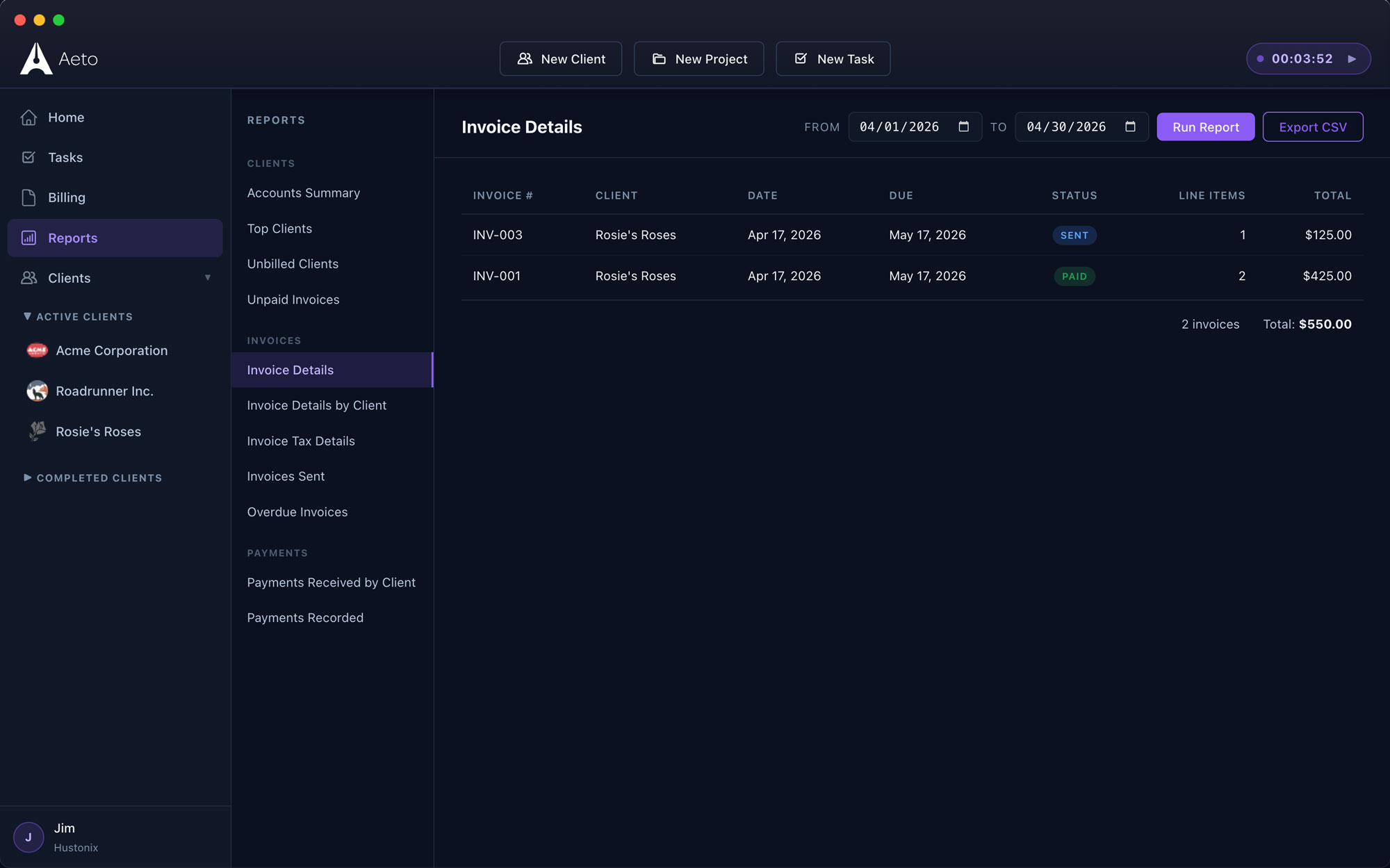Click the Tasks checkbox icon in sidebar
Screen dimensions: 1390x868
[x=28, y=157]
